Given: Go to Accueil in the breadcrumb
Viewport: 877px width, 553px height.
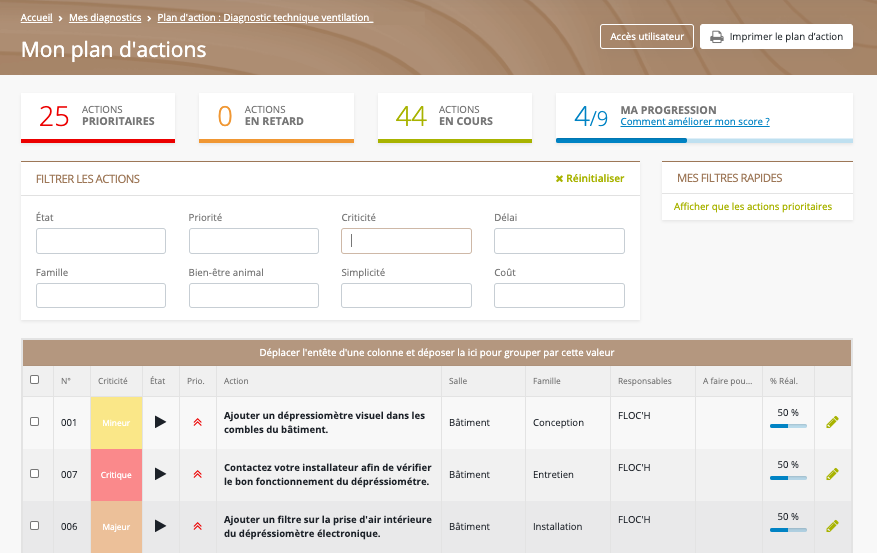Looking at the screenshot, I should (36, 18).
